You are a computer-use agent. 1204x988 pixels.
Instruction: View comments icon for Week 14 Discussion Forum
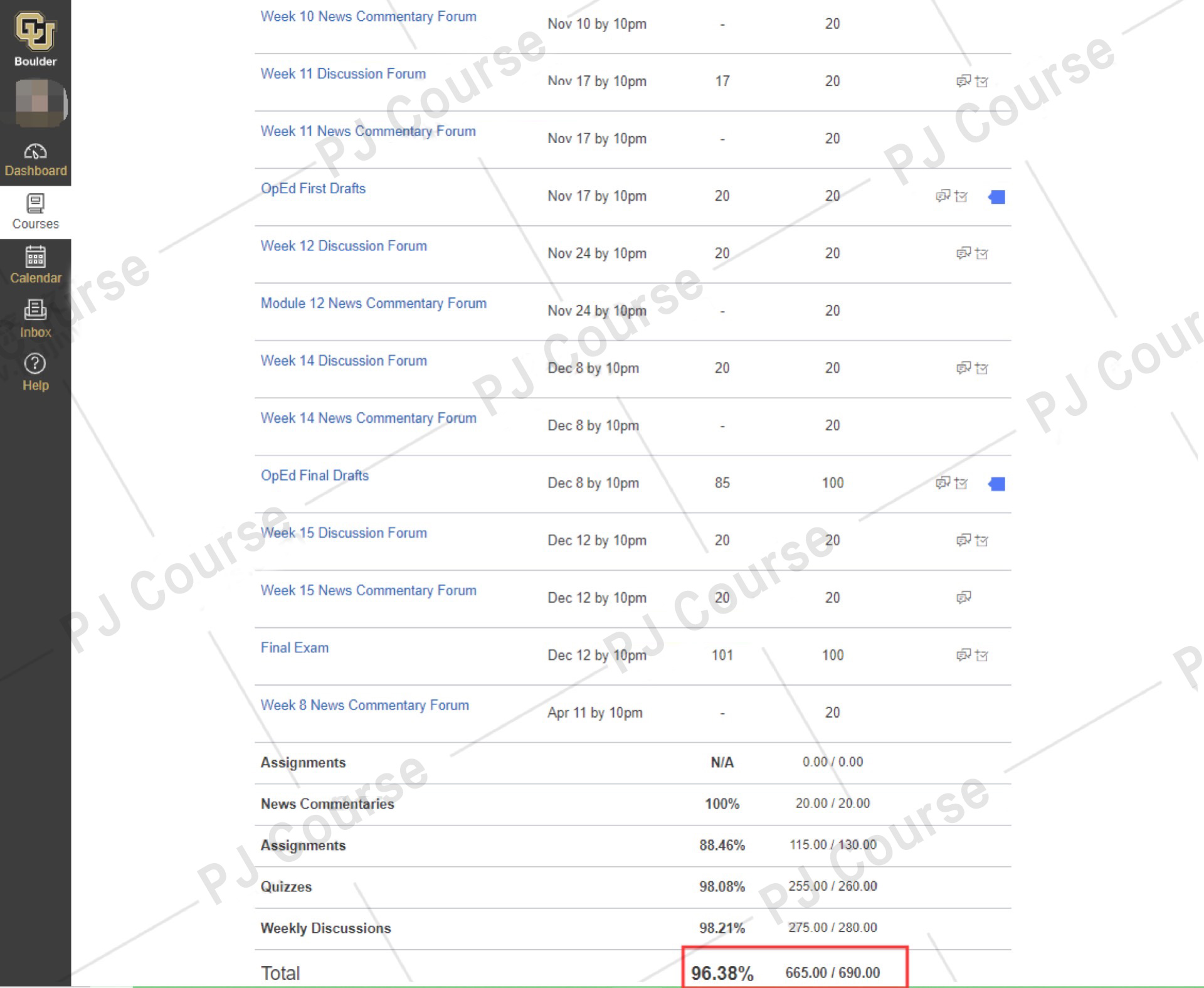963,368
